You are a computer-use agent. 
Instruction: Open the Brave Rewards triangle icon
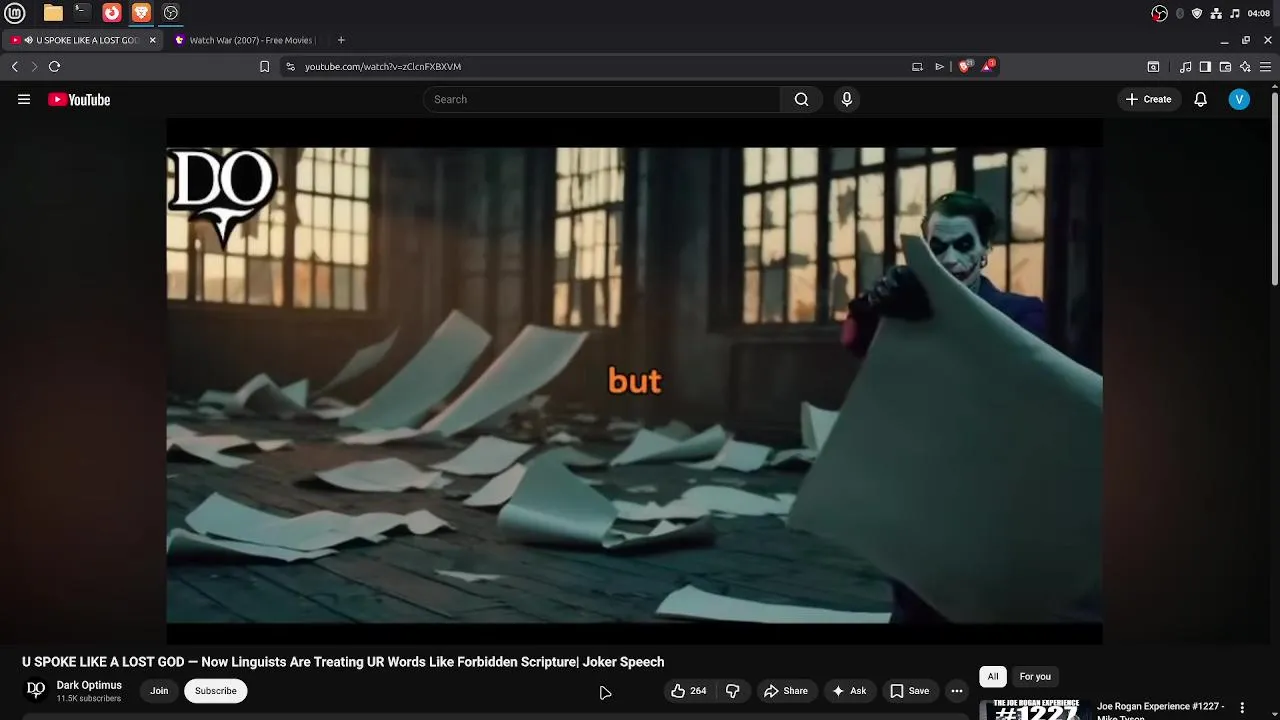point(989,66)
